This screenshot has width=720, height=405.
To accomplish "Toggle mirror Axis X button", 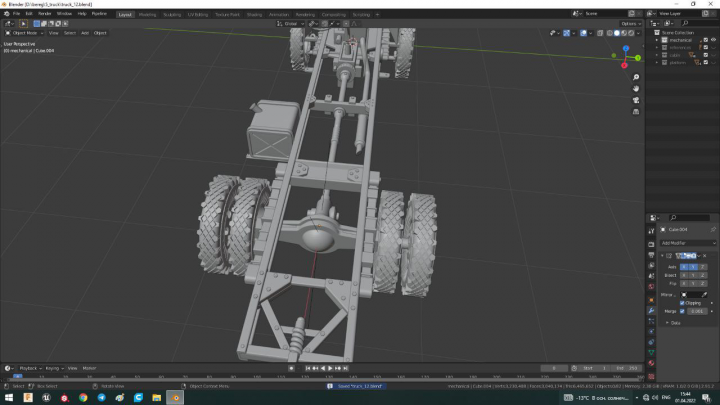I will [x=684, y=267].
